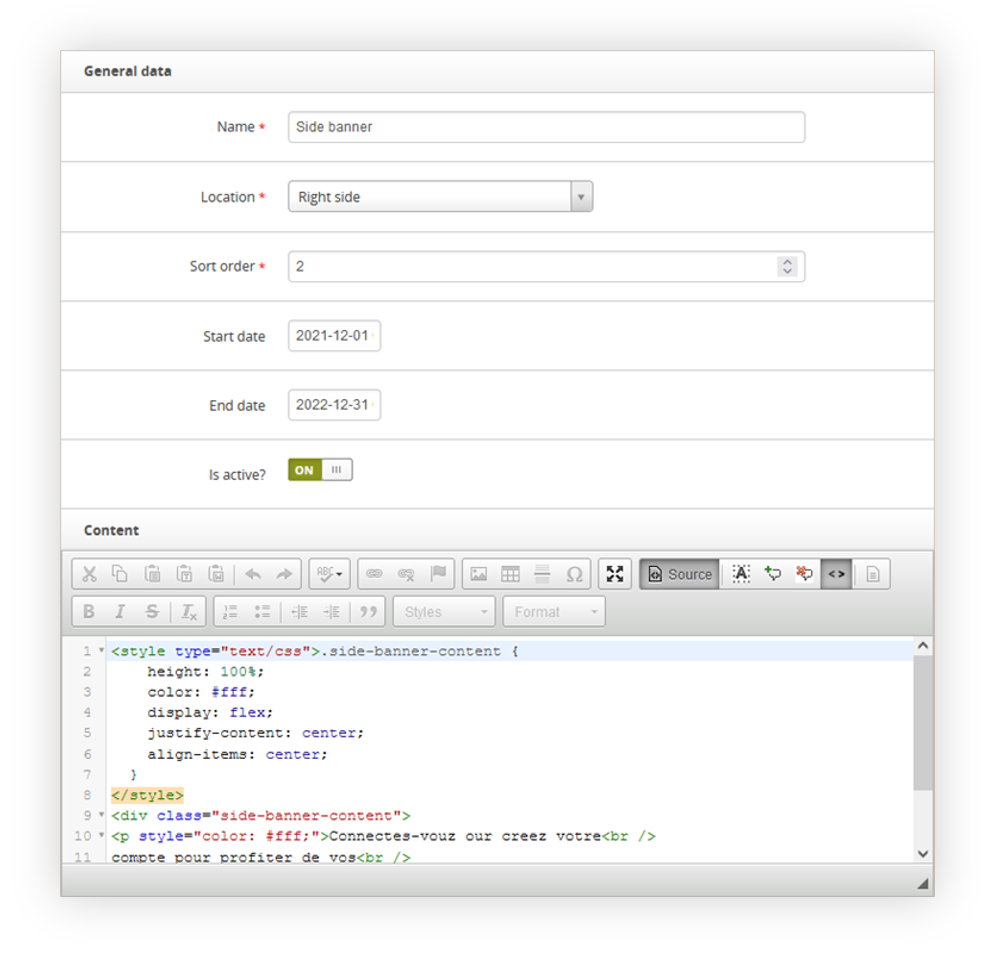988x958 pixels.
Task: Click the document icon at toolbar end
Action: 873,574
